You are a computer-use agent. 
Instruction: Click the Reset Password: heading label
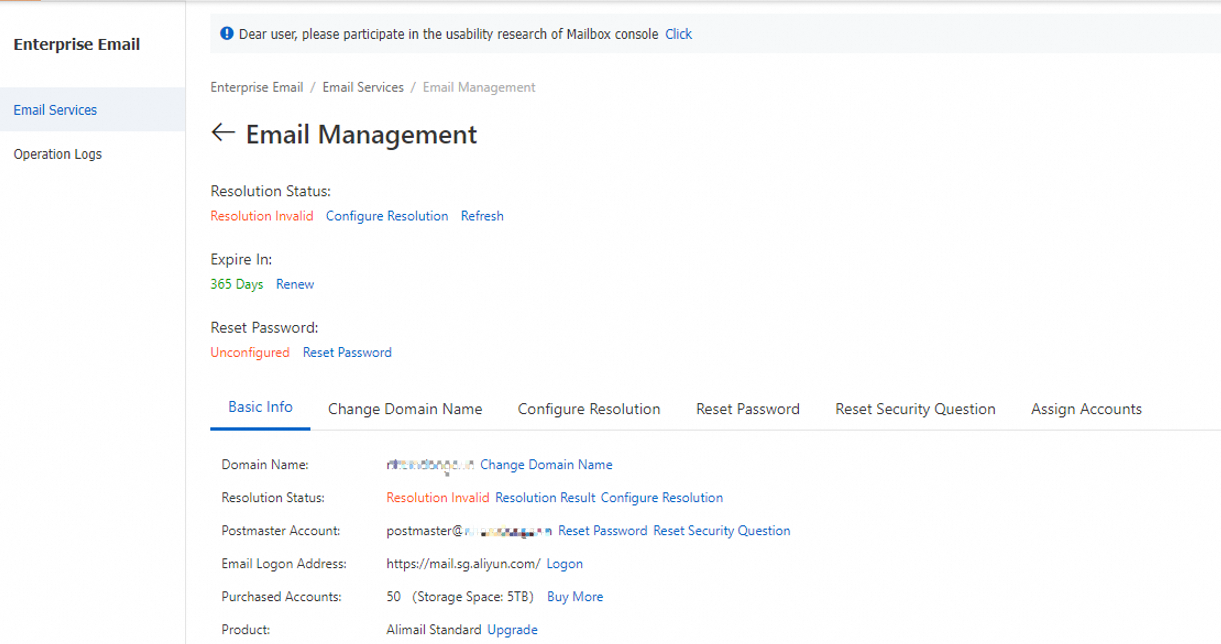point(264,327)
